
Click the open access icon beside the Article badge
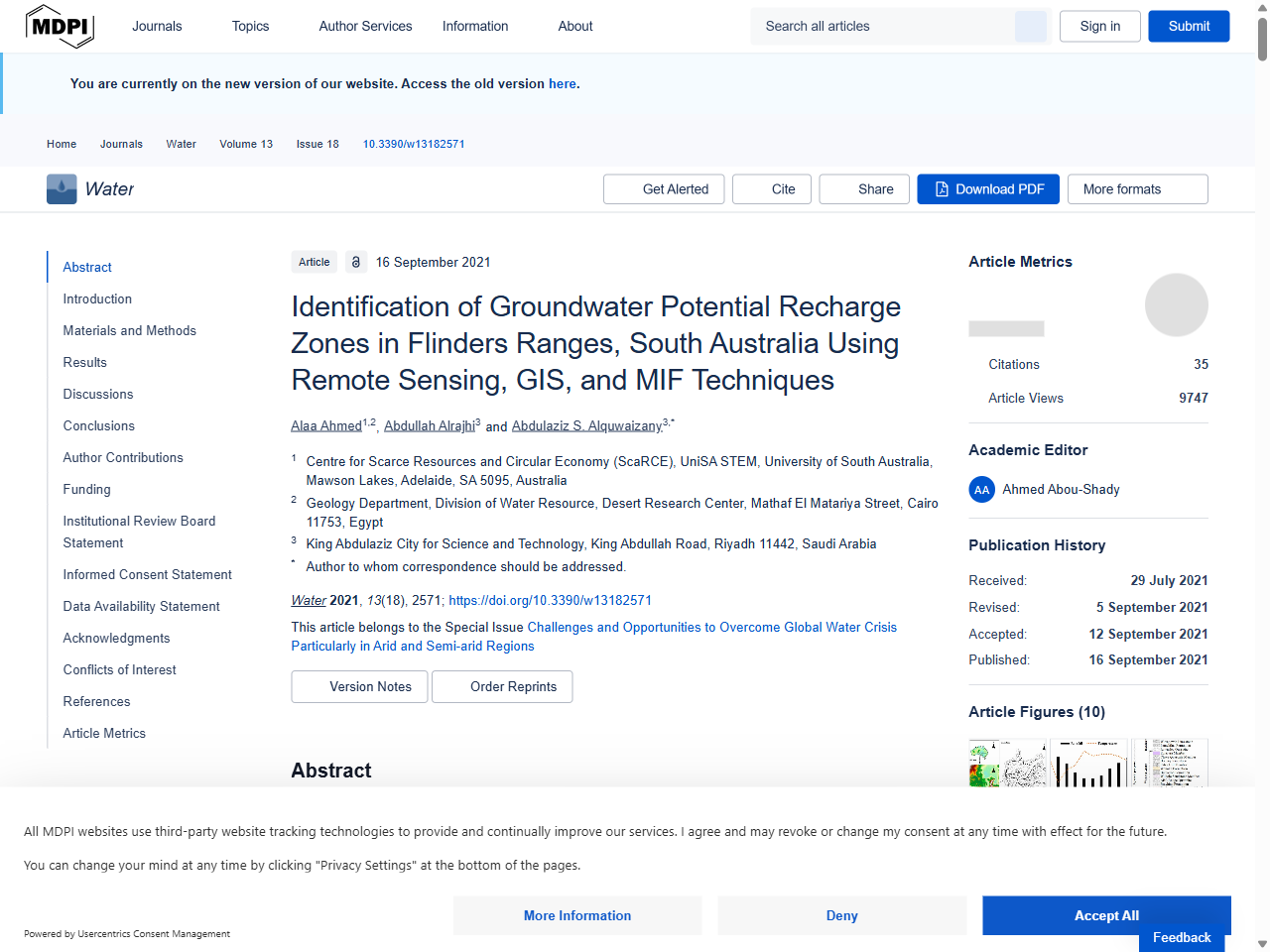355,261
